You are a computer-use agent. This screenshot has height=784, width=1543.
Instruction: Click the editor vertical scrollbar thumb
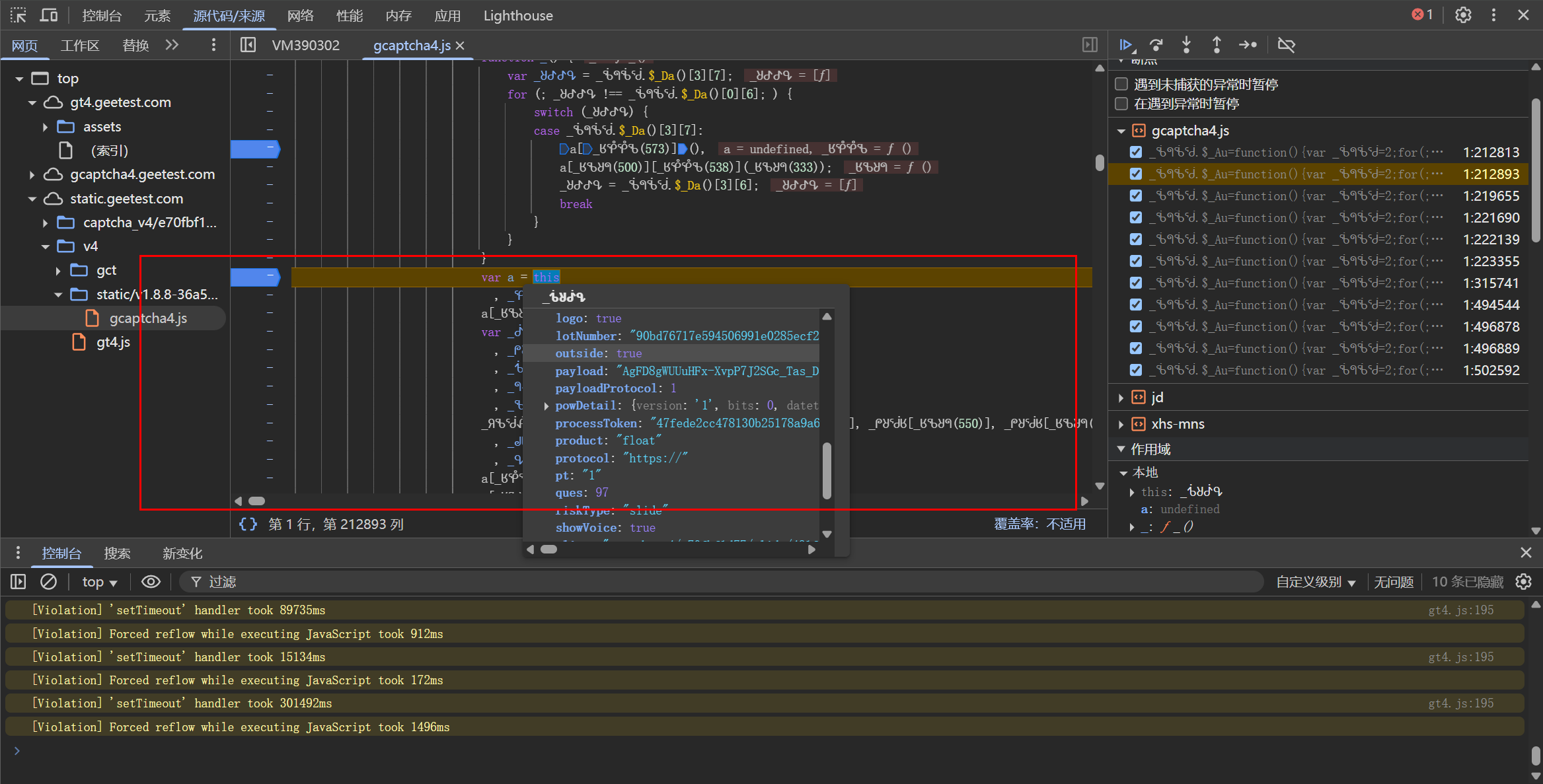[x=1100, y=162]
